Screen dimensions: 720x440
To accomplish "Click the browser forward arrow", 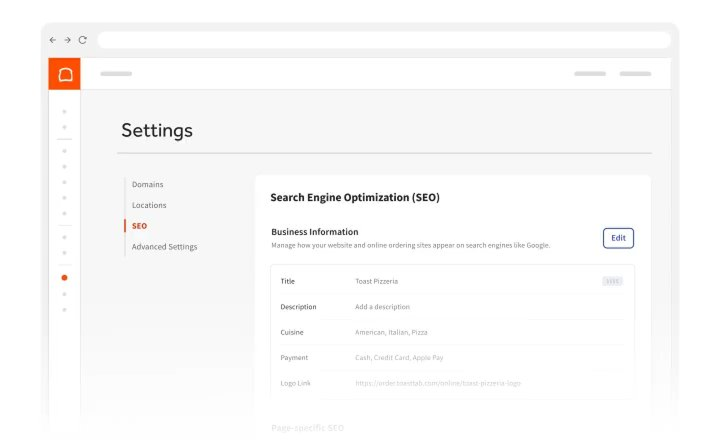I will click(x=68, y=40).
